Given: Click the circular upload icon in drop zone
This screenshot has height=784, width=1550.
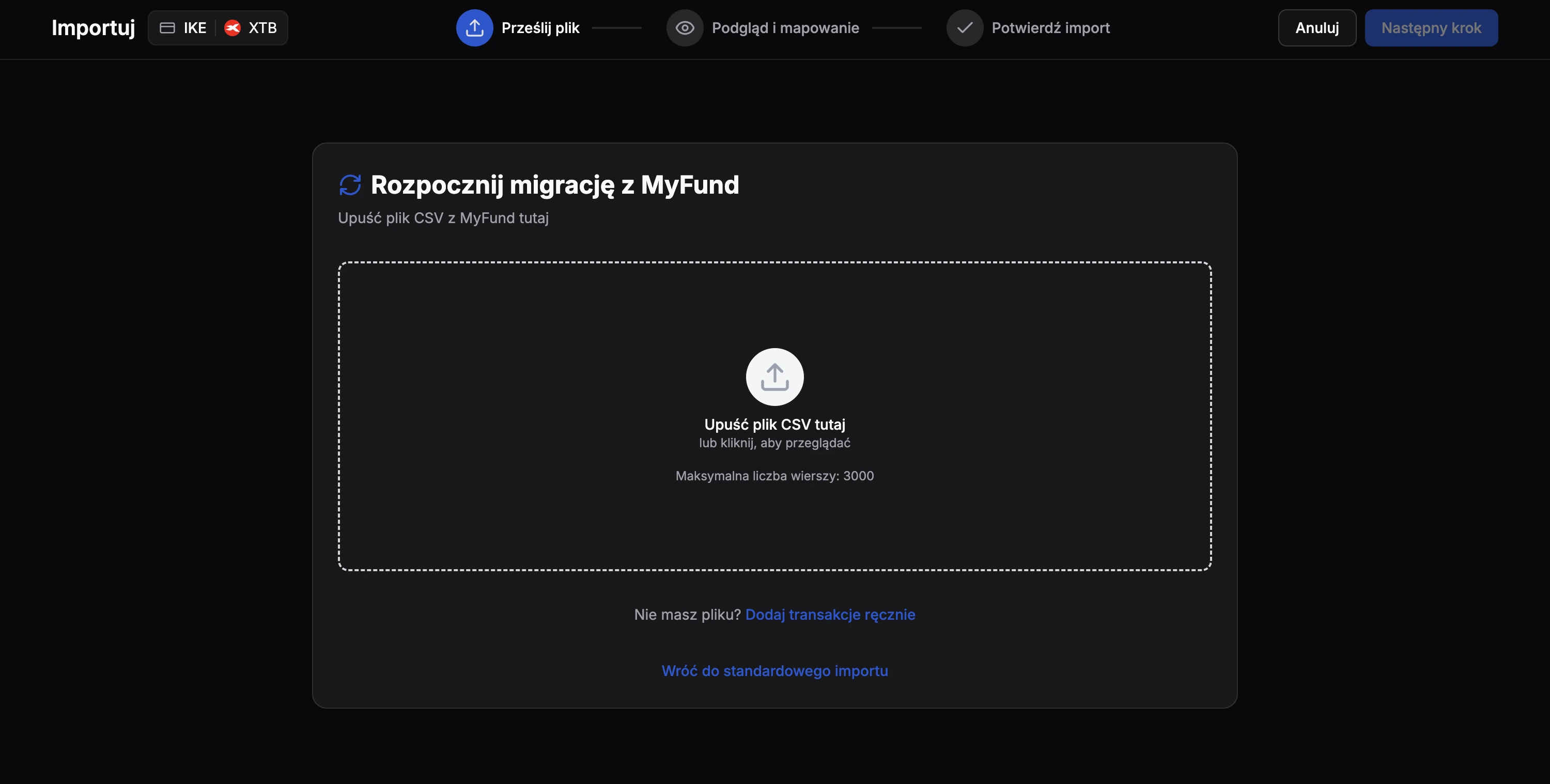Looking at the screenshot, I should pos(774,377).
